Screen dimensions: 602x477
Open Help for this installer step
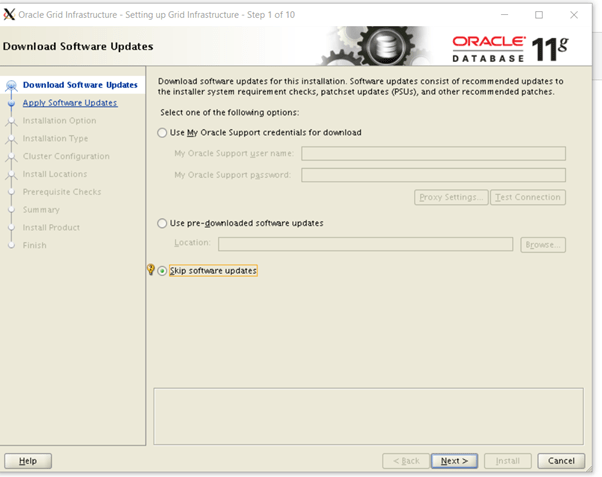click(28, 461)
